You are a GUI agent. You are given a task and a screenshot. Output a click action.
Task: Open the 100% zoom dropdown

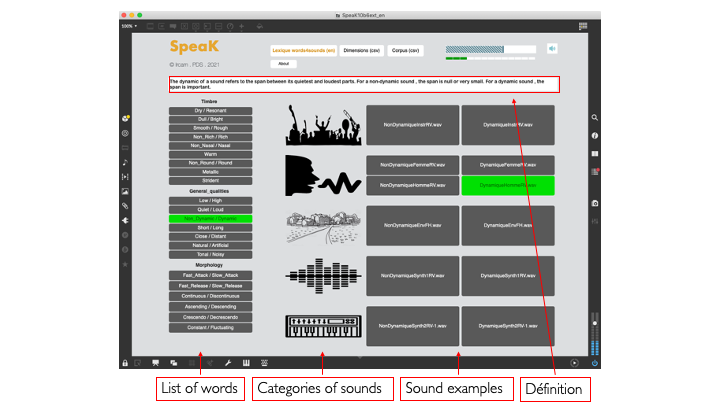(129, 26)
